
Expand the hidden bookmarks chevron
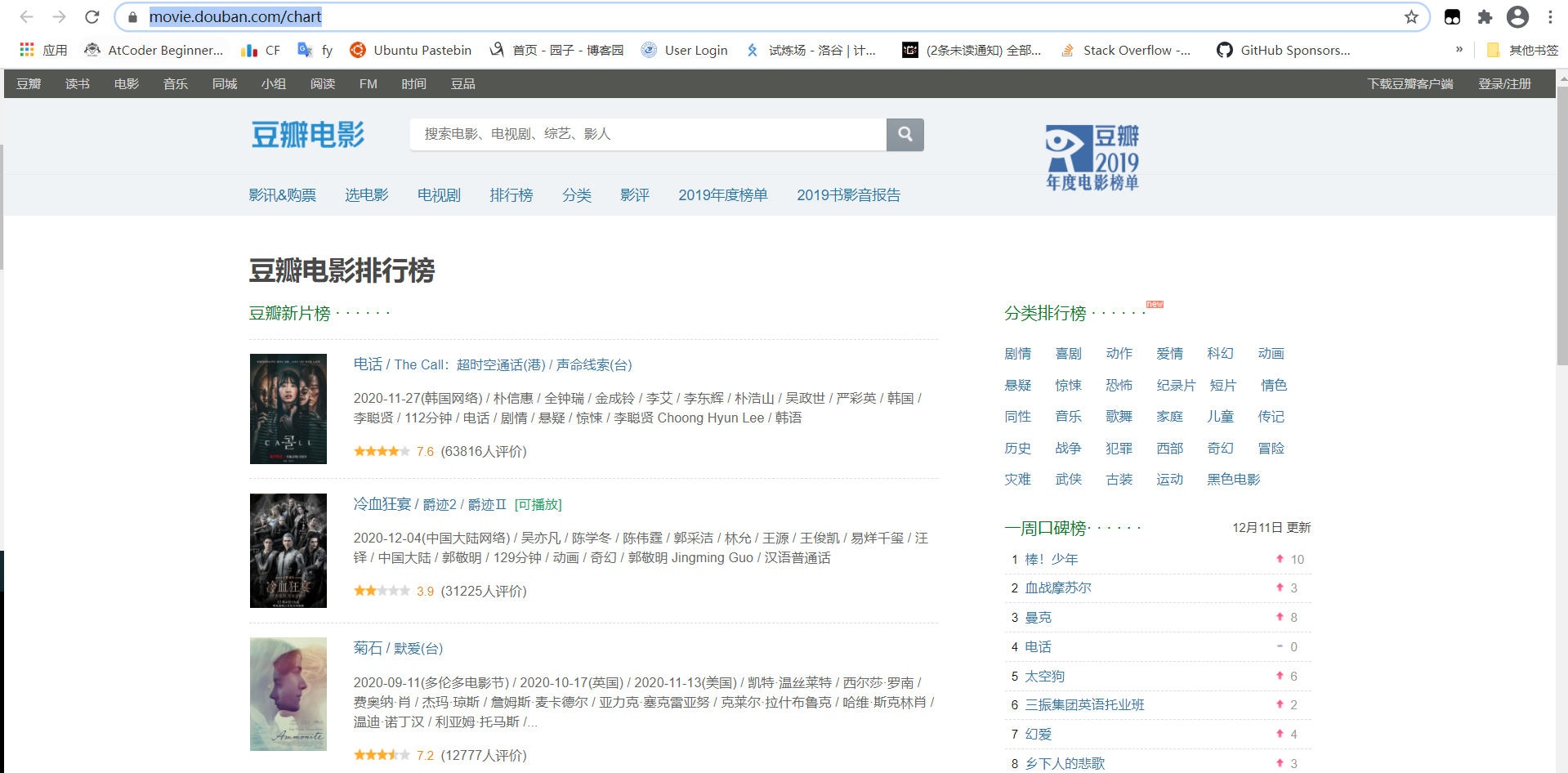pos(1459,49)
